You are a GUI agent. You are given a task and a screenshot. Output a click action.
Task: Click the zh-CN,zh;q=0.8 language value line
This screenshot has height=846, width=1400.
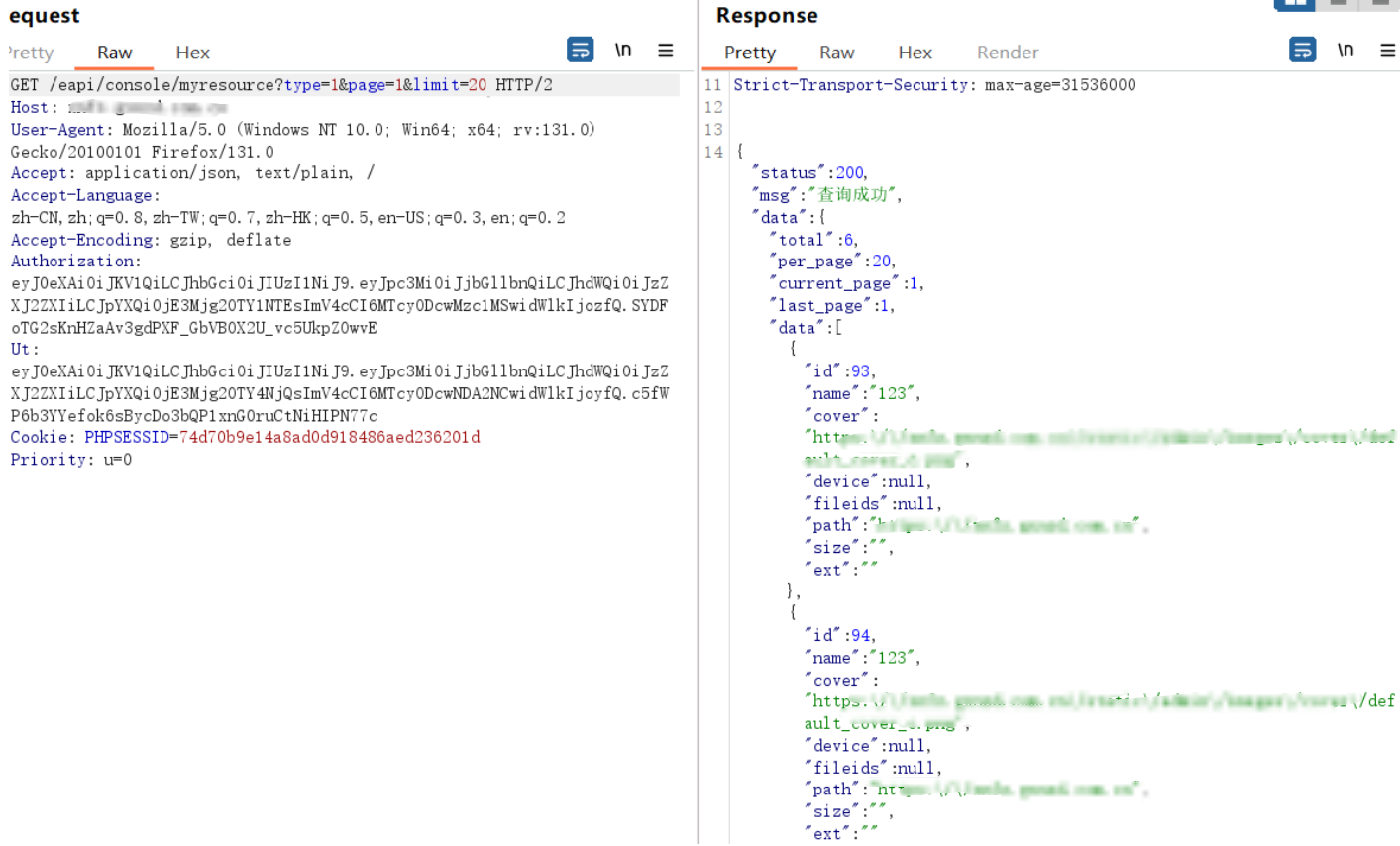point(288,217)
